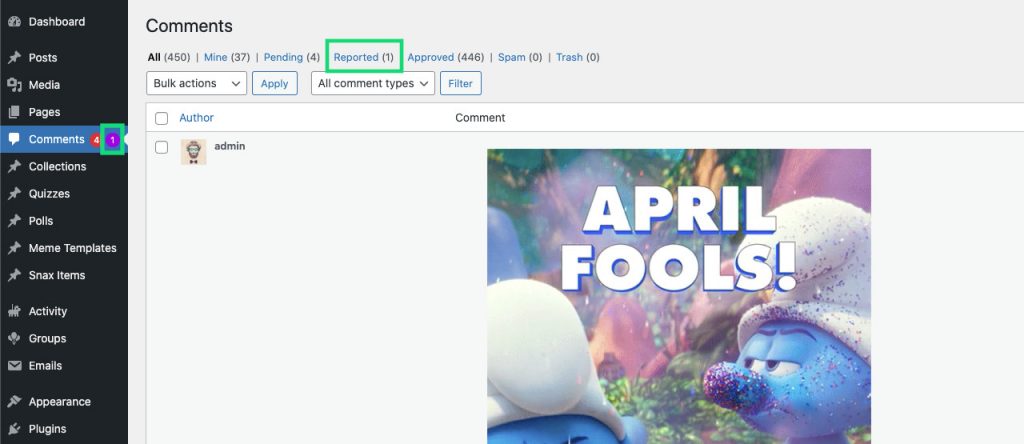This screenshot has height=444, width=1024.
Task: Go to Collections menu label
Action: coord(57,166)
